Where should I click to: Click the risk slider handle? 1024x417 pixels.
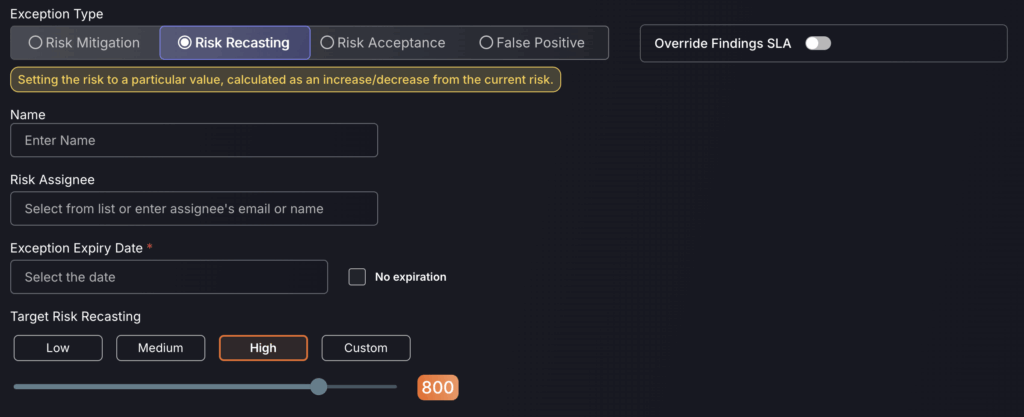(x=319, y=387)
